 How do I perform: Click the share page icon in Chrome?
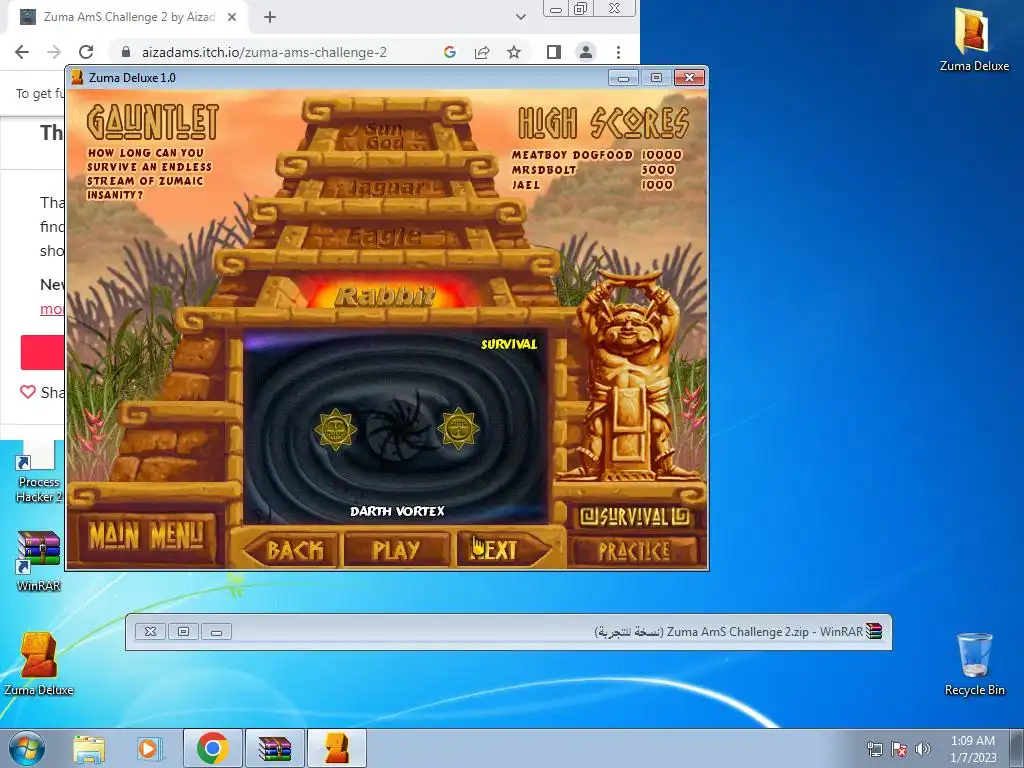pyautogui.click(x=482, y=52)
